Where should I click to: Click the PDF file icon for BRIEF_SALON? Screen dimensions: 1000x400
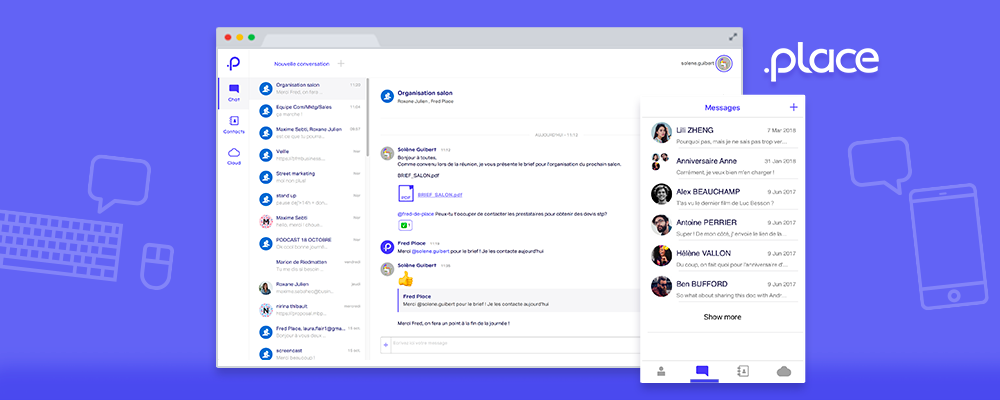click(406, 195)
